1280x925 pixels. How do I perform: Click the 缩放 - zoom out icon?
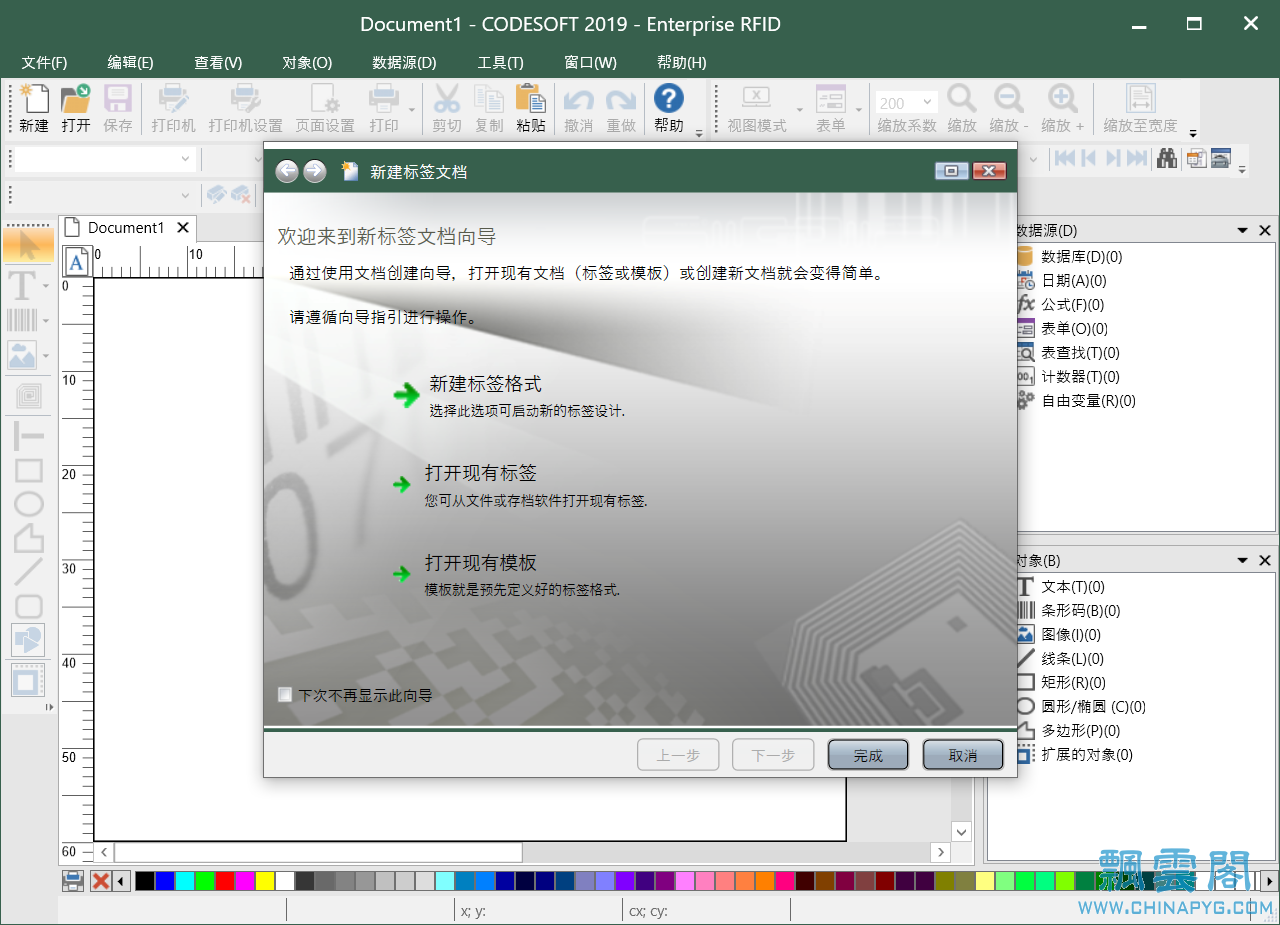click(x=1009, y=109)
